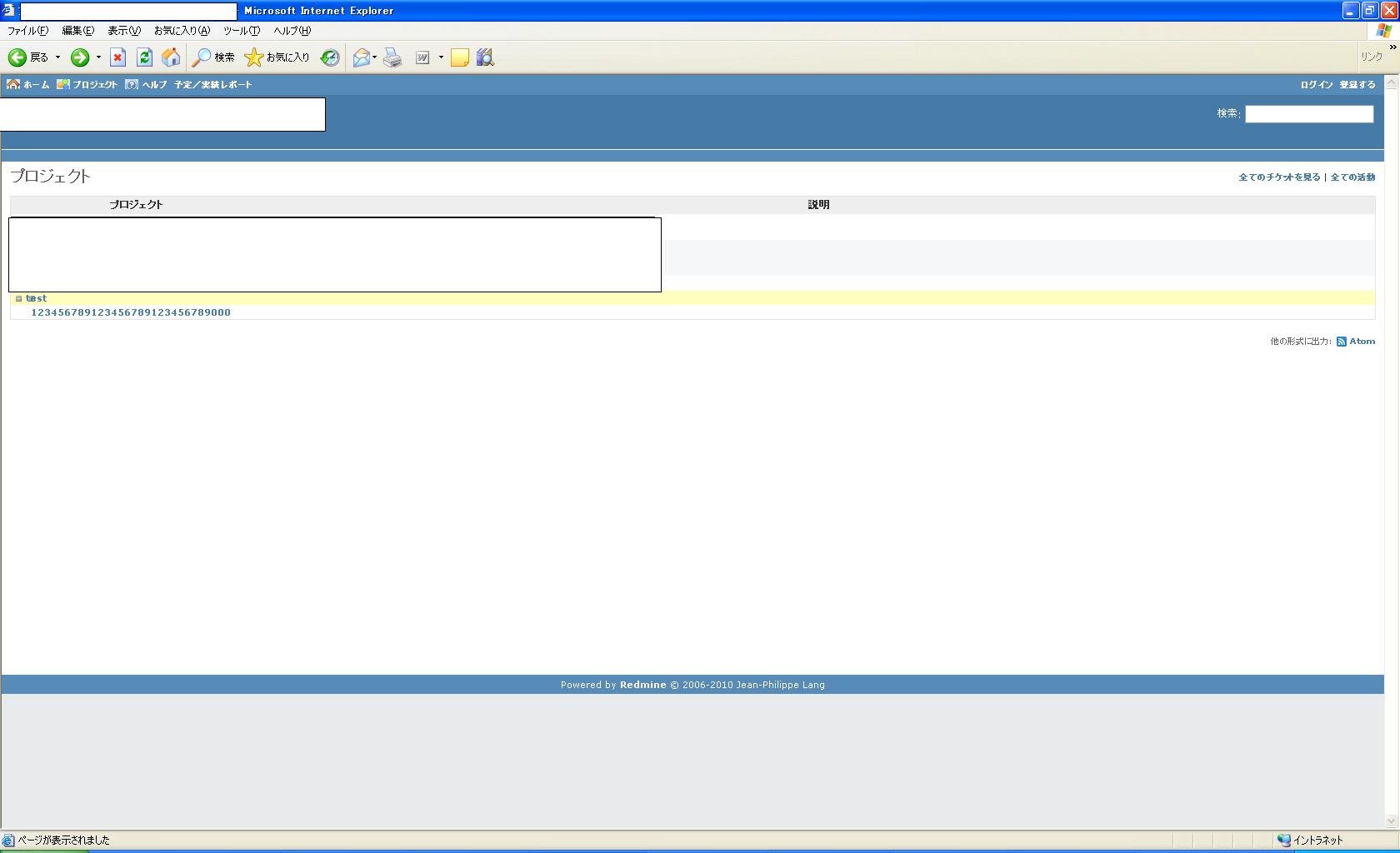Click the Atom feed icon
Image resolution: width=1400 pixels, height=853 pixels.
[1342, 342]
